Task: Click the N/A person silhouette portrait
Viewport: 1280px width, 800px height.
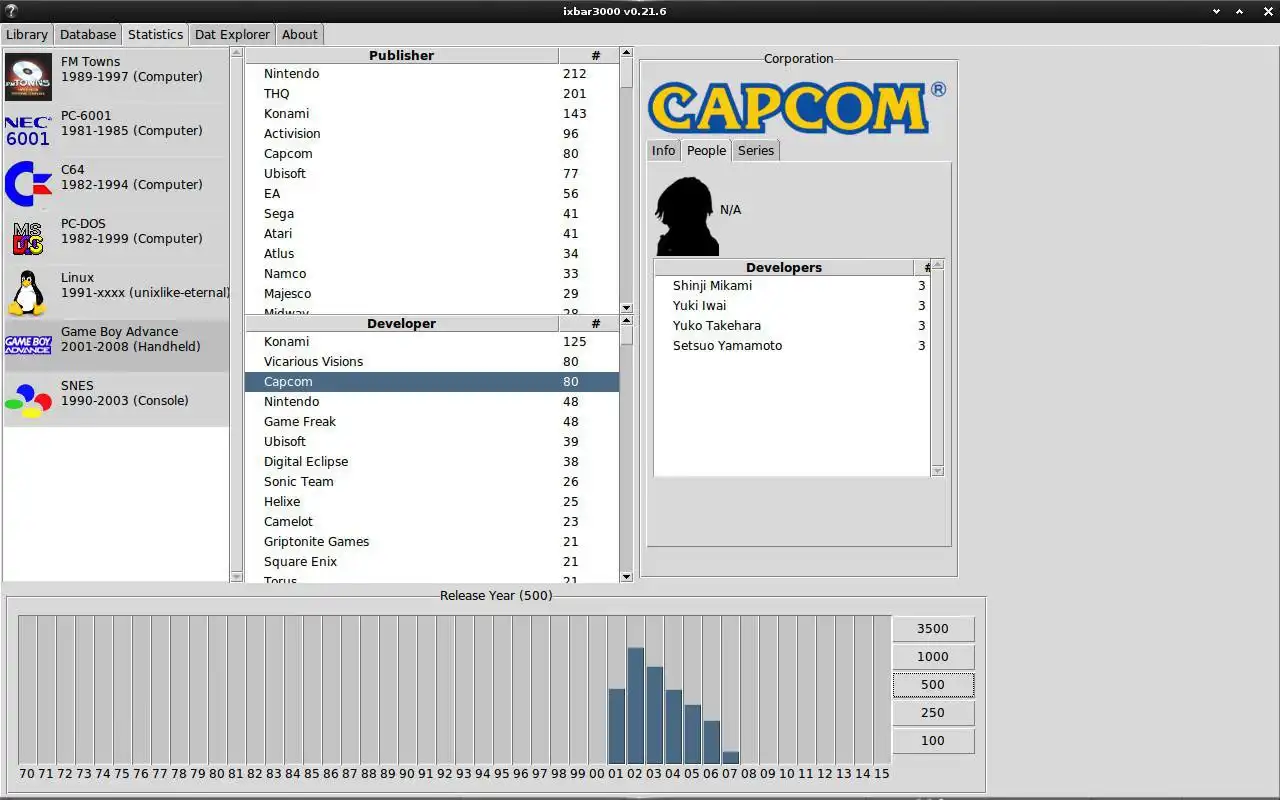Action: [x=686, y=216]
